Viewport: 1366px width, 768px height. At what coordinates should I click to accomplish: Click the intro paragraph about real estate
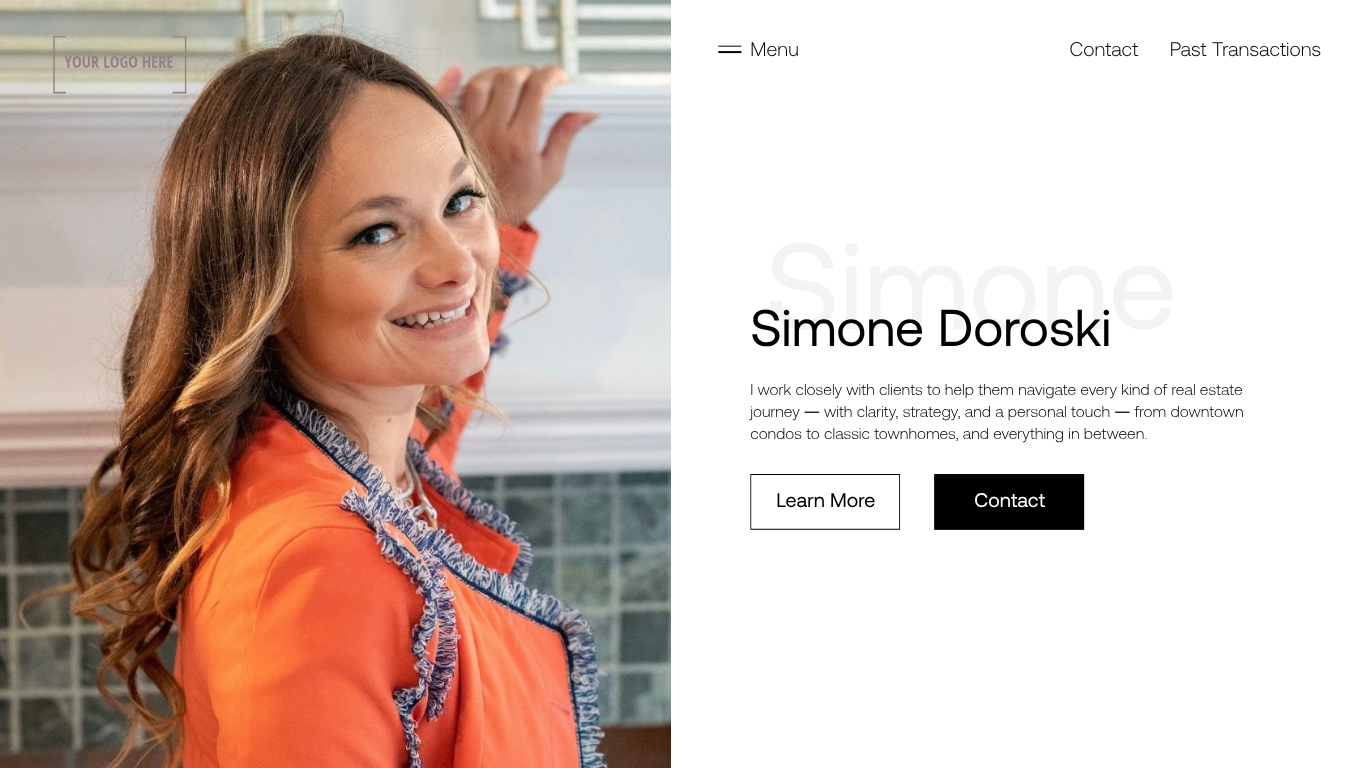[997, 412]
